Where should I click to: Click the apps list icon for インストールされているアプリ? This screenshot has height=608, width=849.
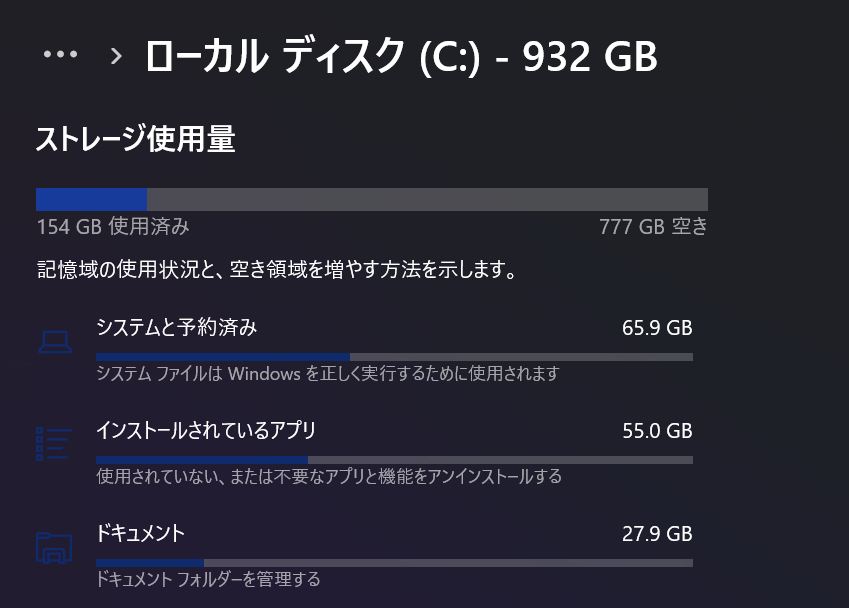[x=54, y=445]
